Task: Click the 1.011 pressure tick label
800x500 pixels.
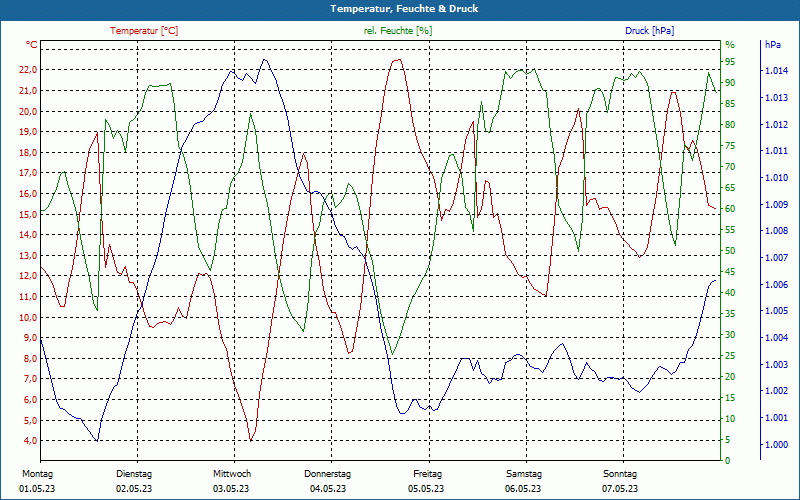Action: [x=776, y=151]
